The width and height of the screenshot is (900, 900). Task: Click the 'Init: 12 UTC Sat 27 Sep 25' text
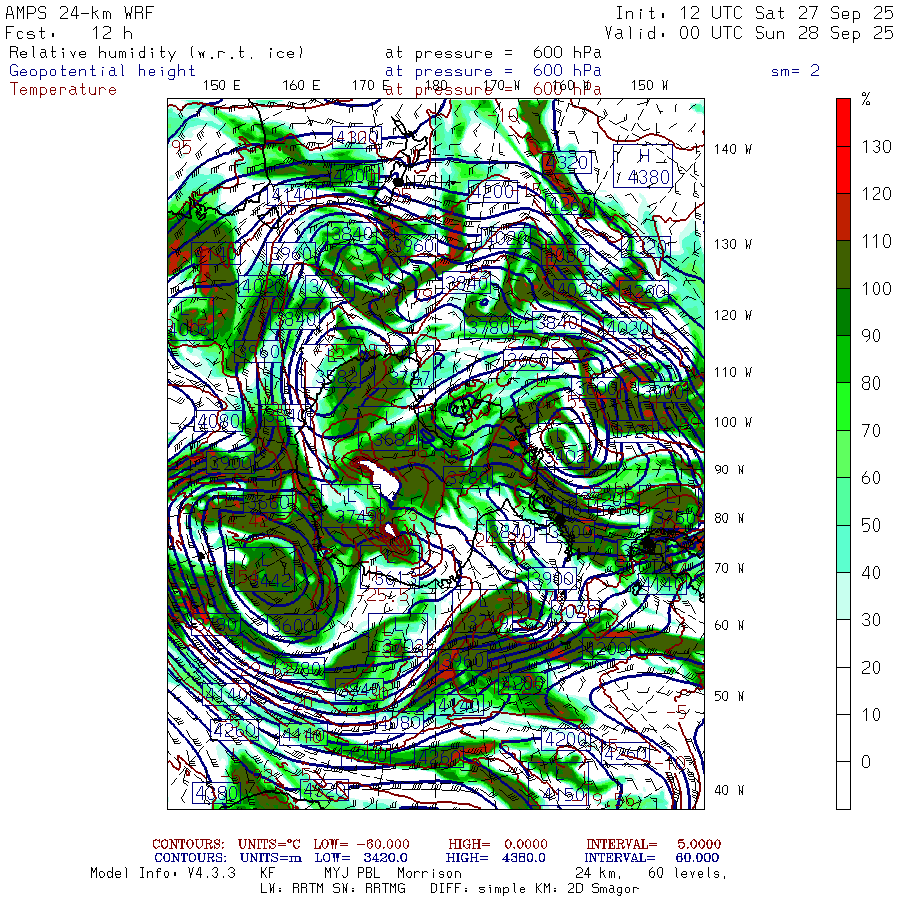[x=754, y=13]
